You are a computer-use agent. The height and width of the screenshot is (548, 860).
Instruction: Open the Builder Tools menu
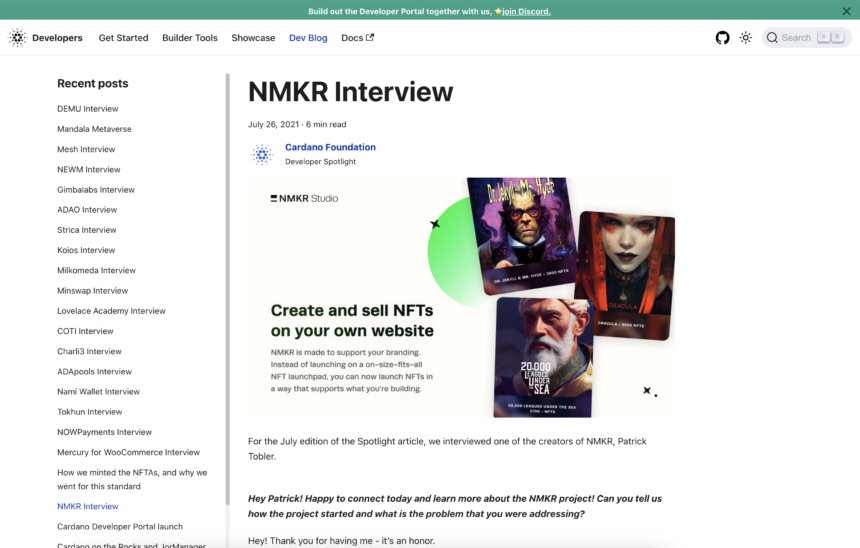coord(190,38)
